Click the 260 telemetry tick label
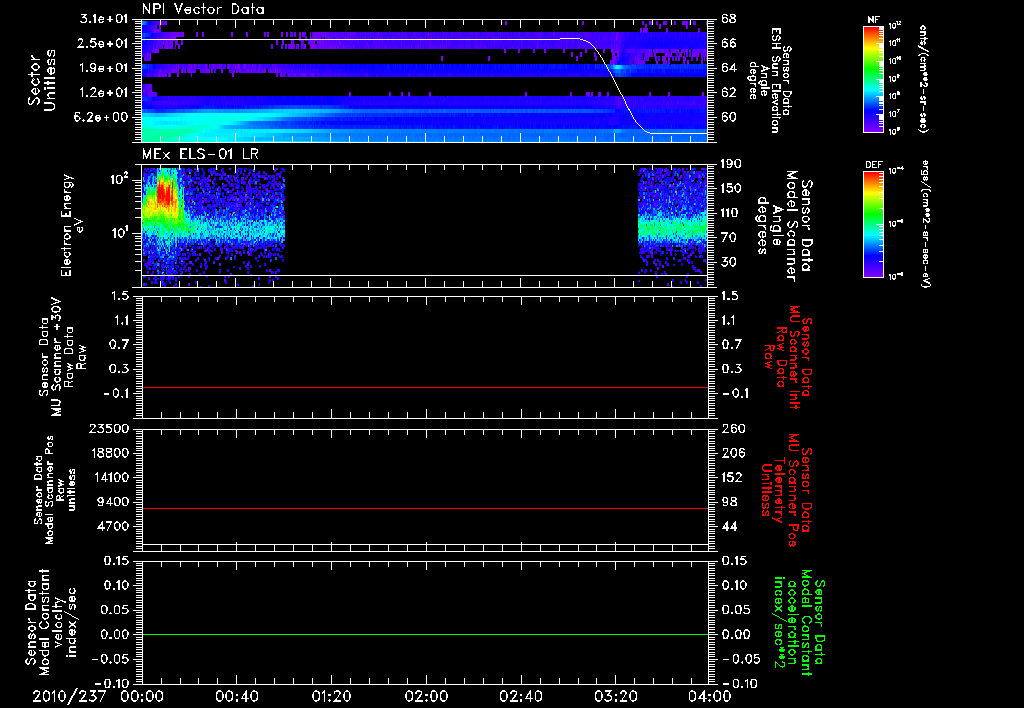This screenshot has height=708, width=1024. click(731, 429)
